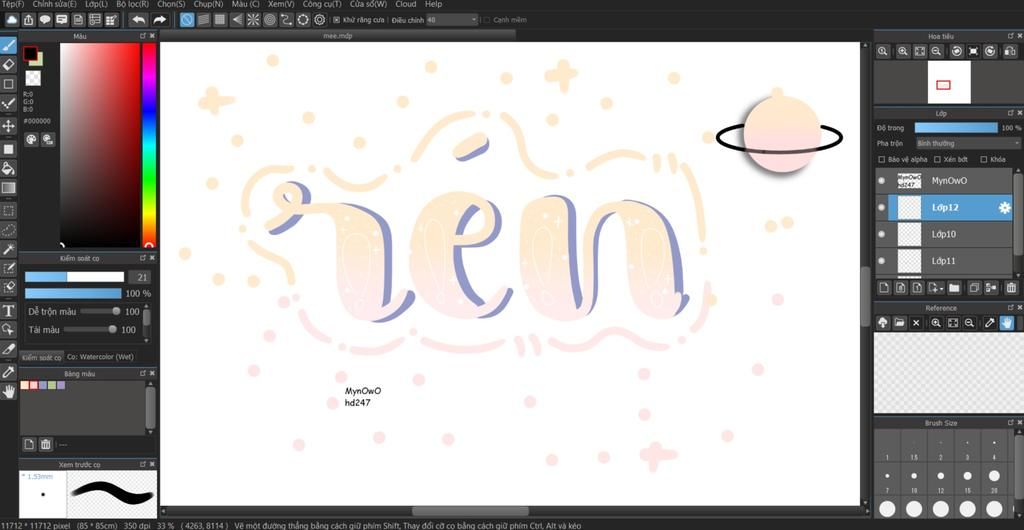Select the Eyedropper tool
The image size is (1024, 530).
(x=8, y=372)
